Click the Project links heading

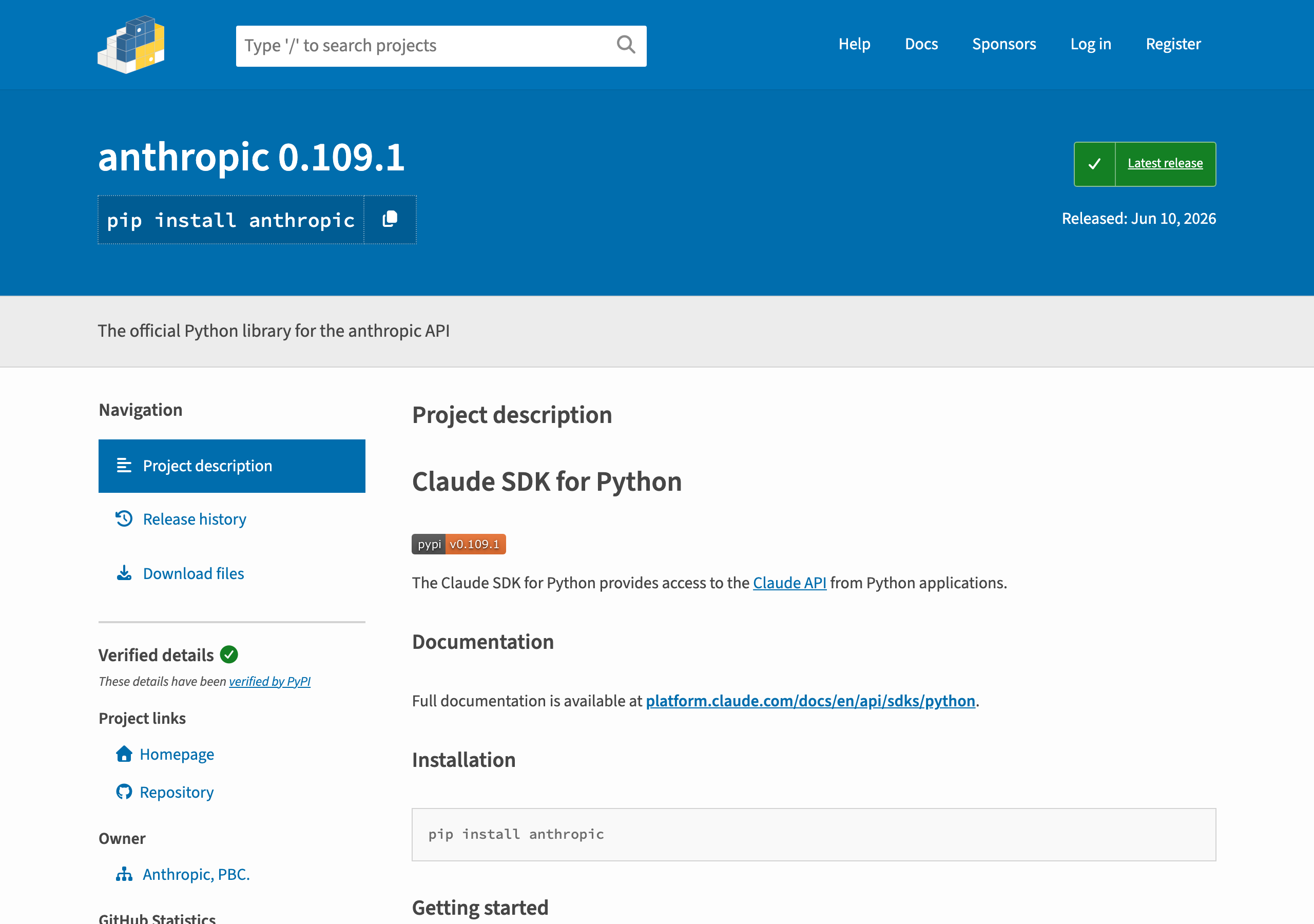tap(142, 718)
